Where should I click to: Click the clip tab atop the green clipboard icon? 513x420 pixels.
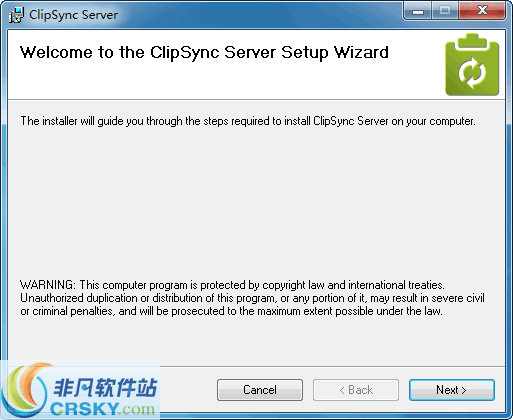tap(472, 41)
